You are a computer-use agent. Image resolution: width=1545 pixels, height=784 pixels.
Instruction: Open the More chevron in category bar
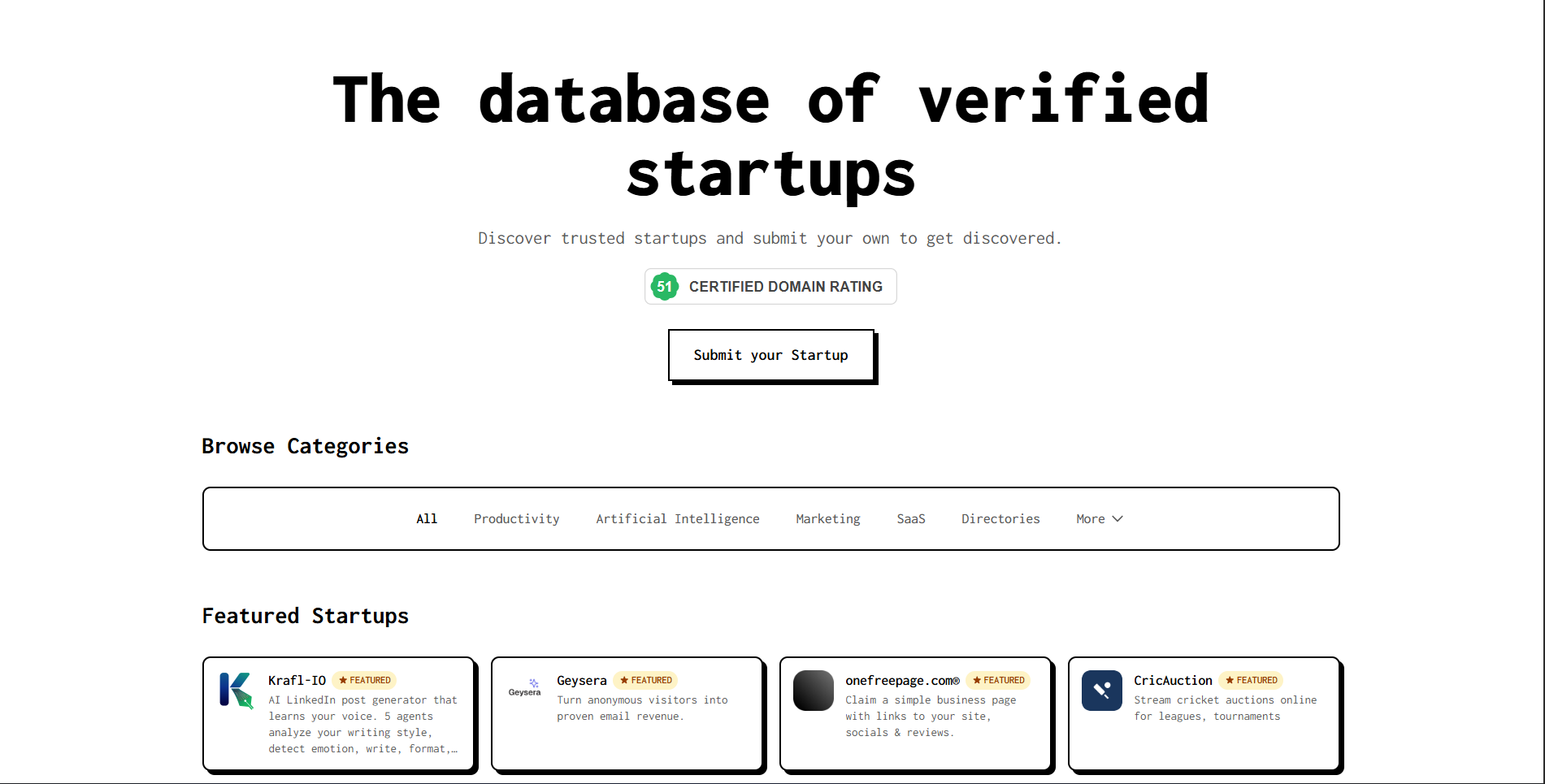pyautogui.click(x=1118, y=518)
